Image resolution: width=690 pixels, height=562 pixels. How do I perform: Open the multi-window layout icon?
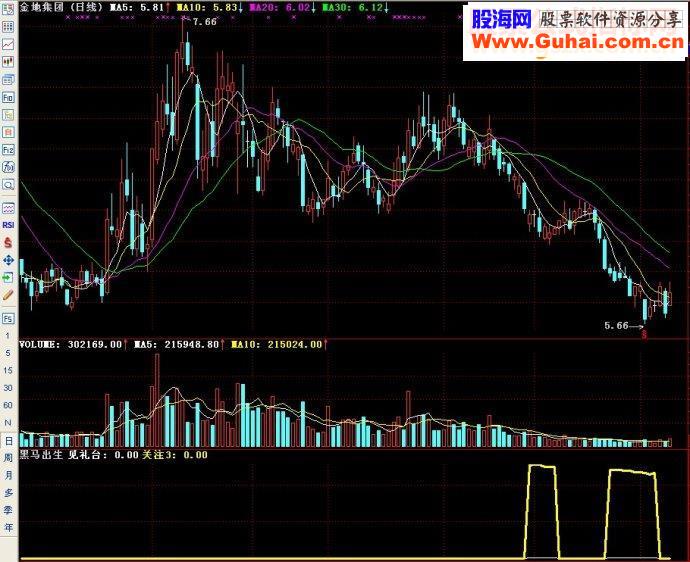pos(8,79)
